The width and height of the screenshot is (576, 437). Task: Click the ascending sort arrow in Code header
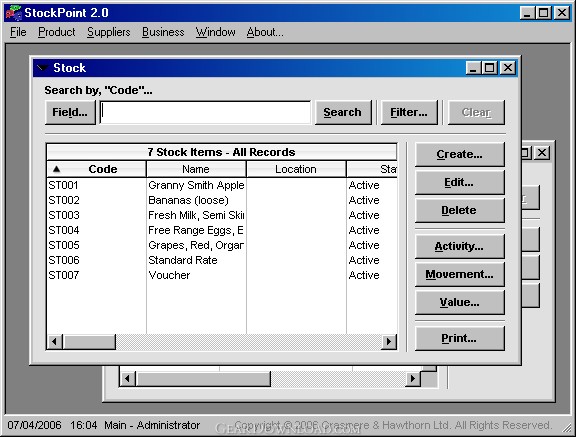tap(56, 169)
